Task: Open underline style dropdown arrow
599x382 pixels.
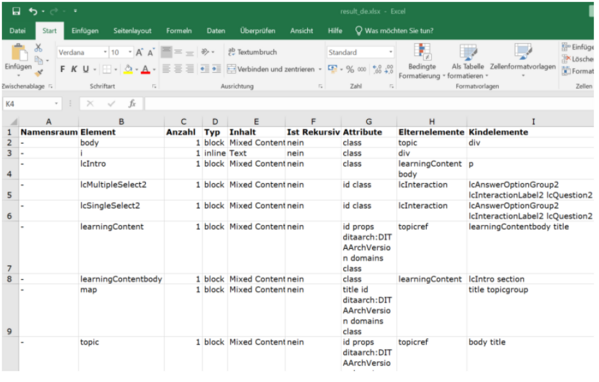Action: tap(94, 70)
